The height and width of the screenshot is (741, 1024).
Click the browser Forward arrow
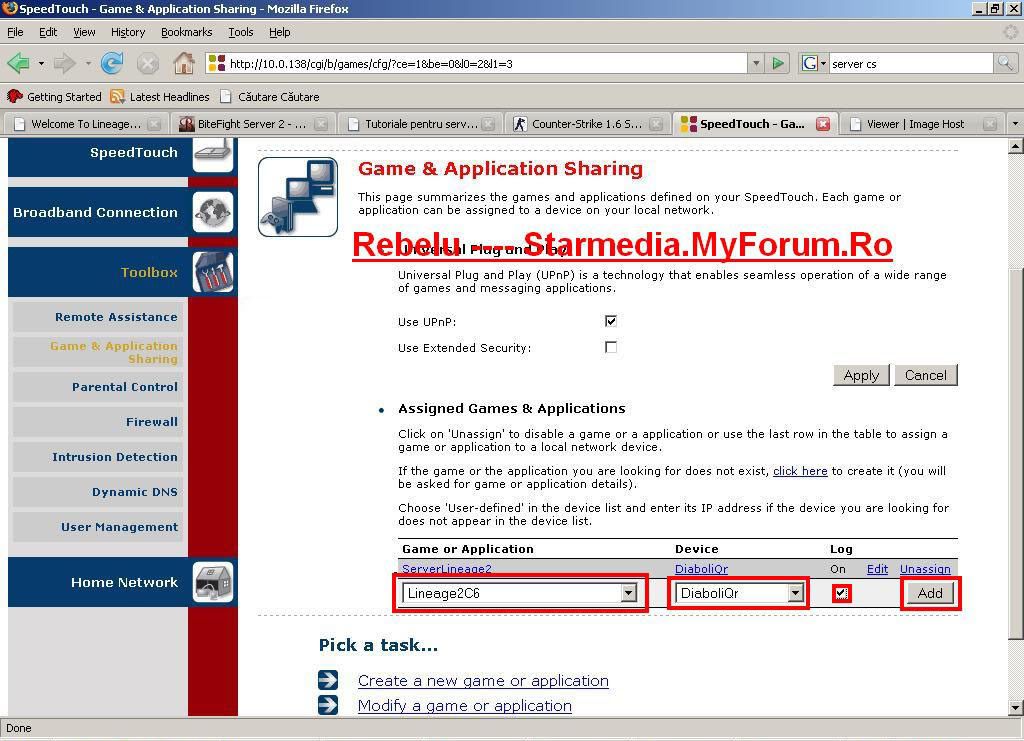pos(64,63)
